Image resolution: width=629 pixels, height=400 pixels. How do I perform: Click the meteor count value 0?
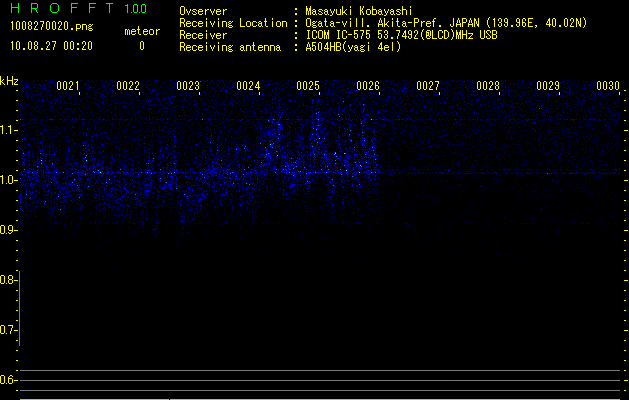tap(142, 46)
